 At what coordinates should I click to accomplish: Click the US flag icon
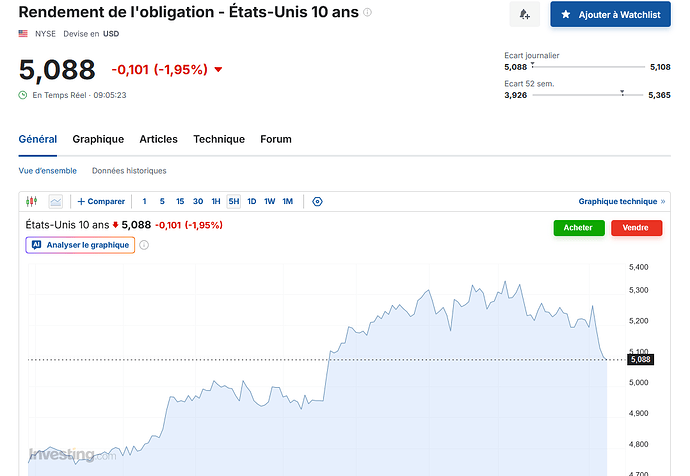(x=23, y=33)
